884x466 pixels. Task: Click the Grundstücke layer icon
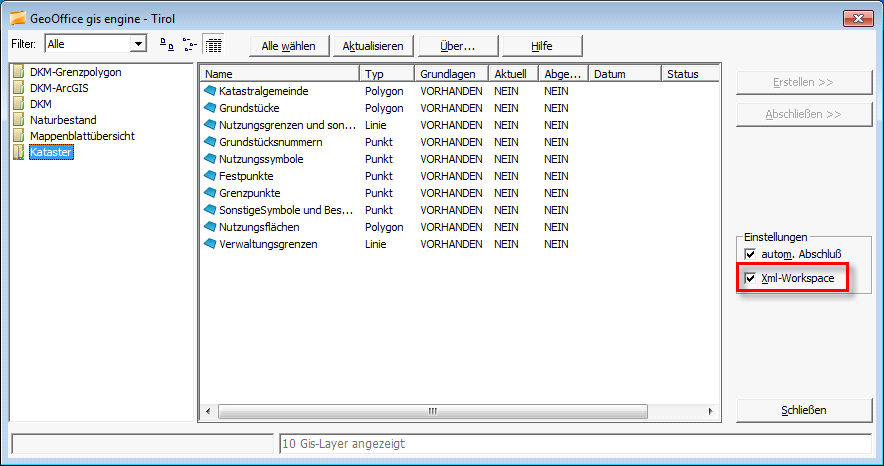(210, 108)
